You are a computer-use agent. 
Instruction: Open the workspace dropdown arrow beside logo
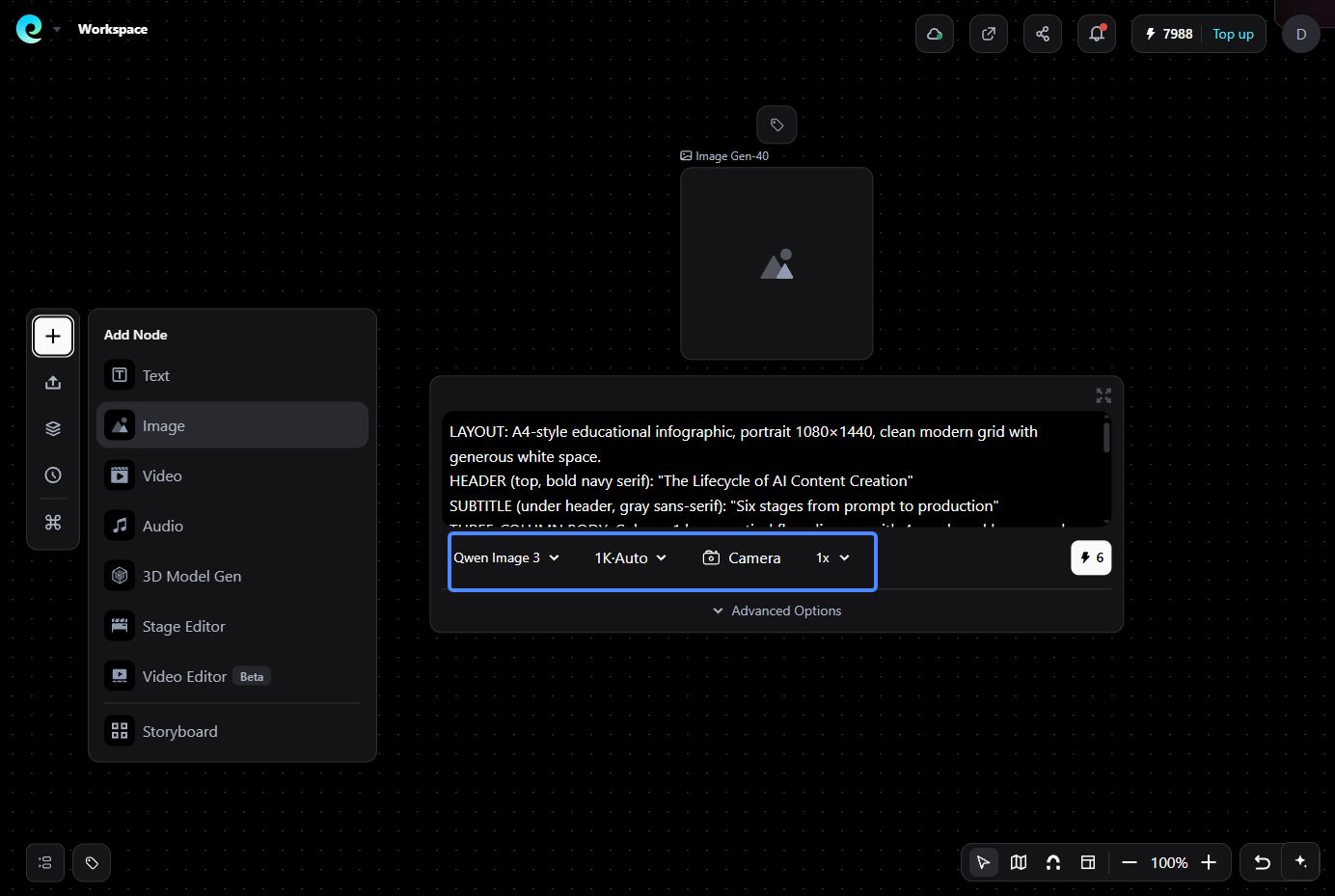click(x=57, y=30)
